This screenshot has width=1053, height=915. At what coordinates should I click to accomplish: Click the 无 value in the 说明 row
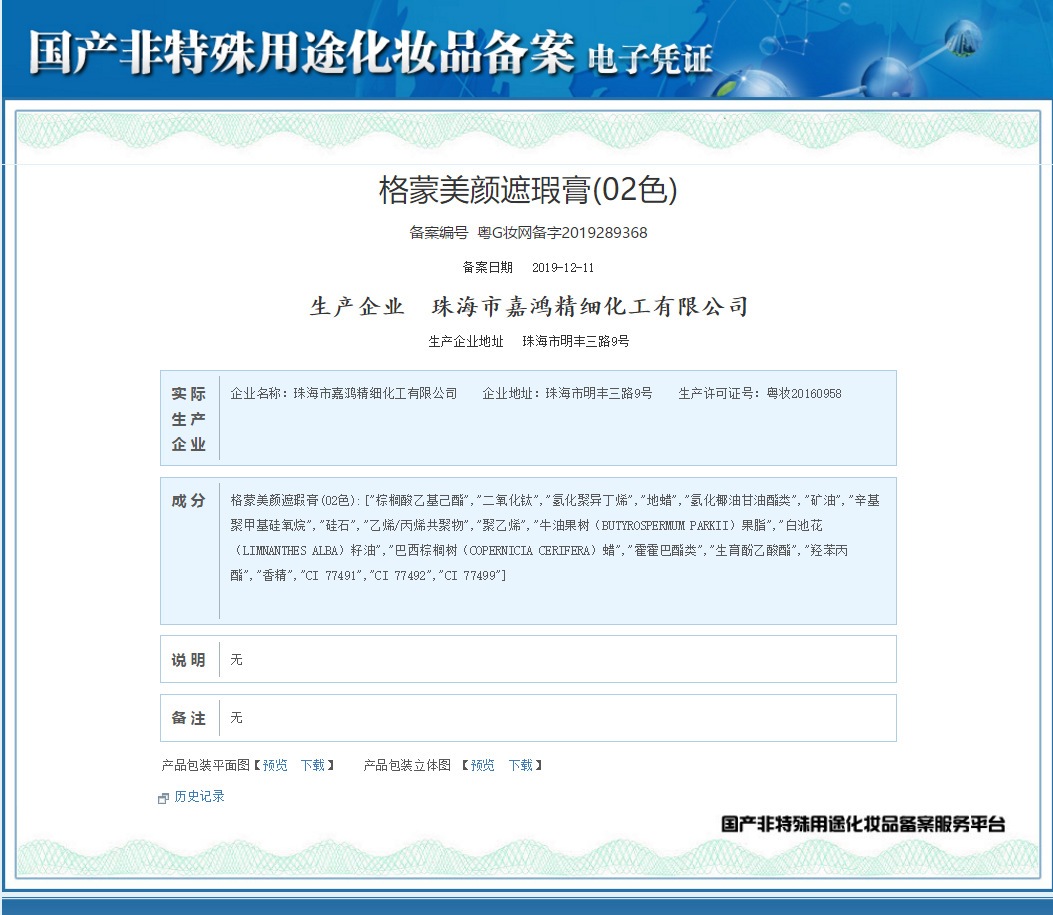236,660
